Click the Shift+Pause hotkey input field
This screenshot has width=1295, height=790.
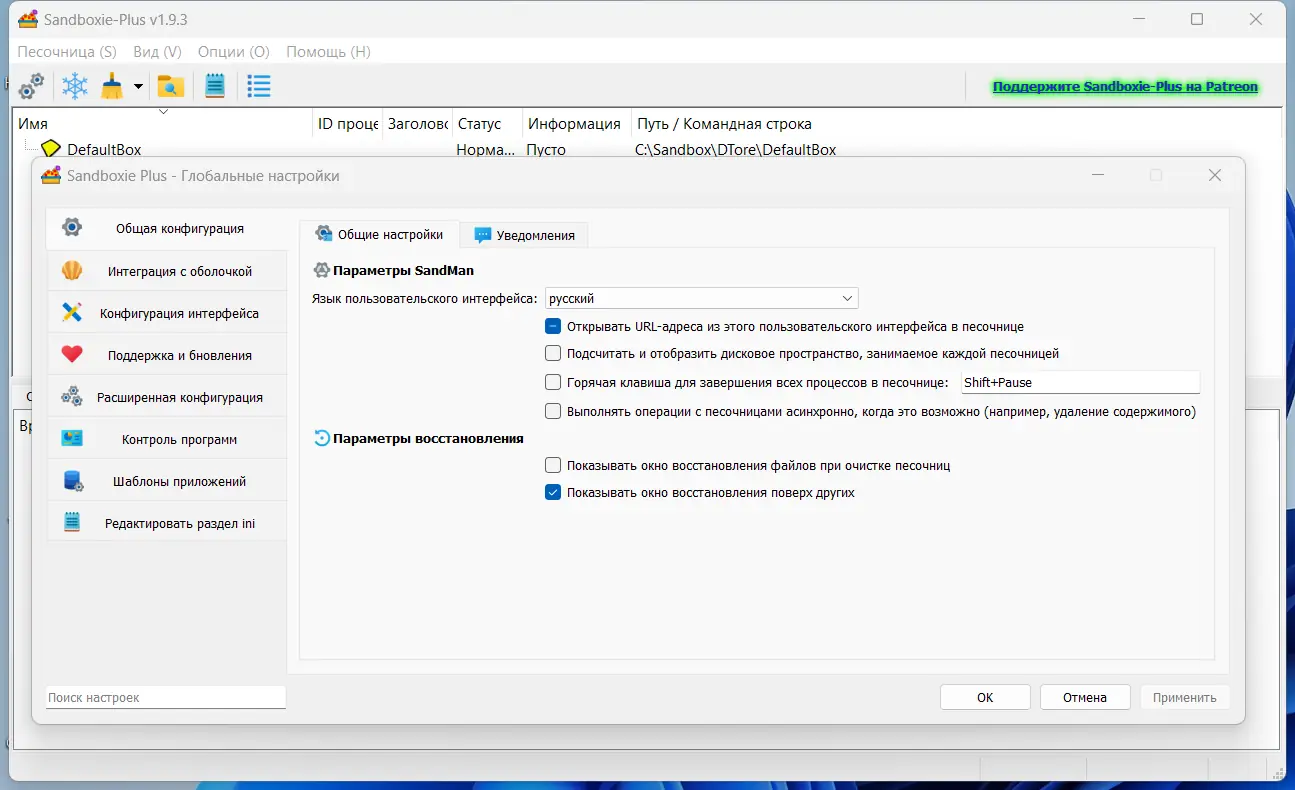tap(1079, 382)
